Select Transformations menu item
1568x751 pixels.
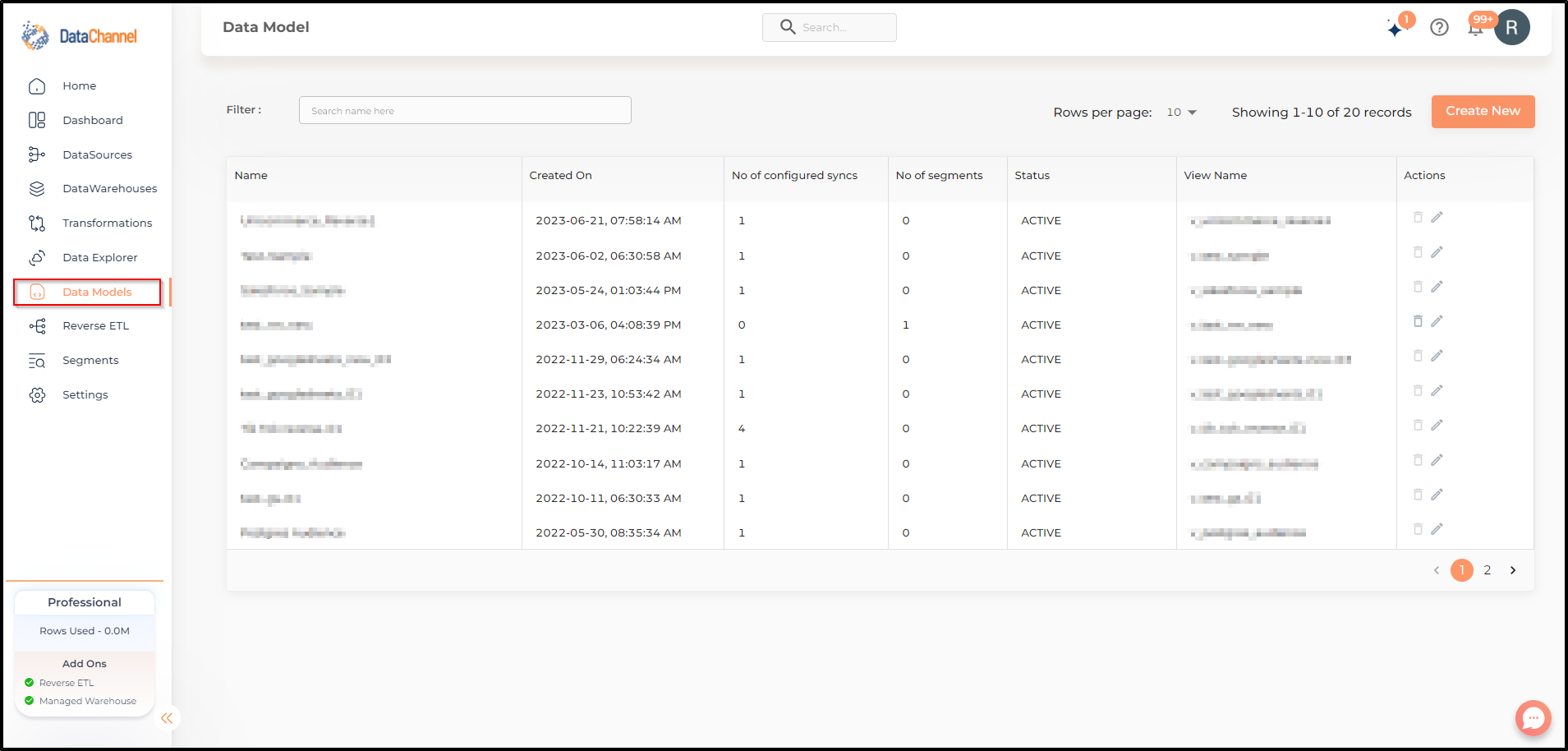coord(108,223)
